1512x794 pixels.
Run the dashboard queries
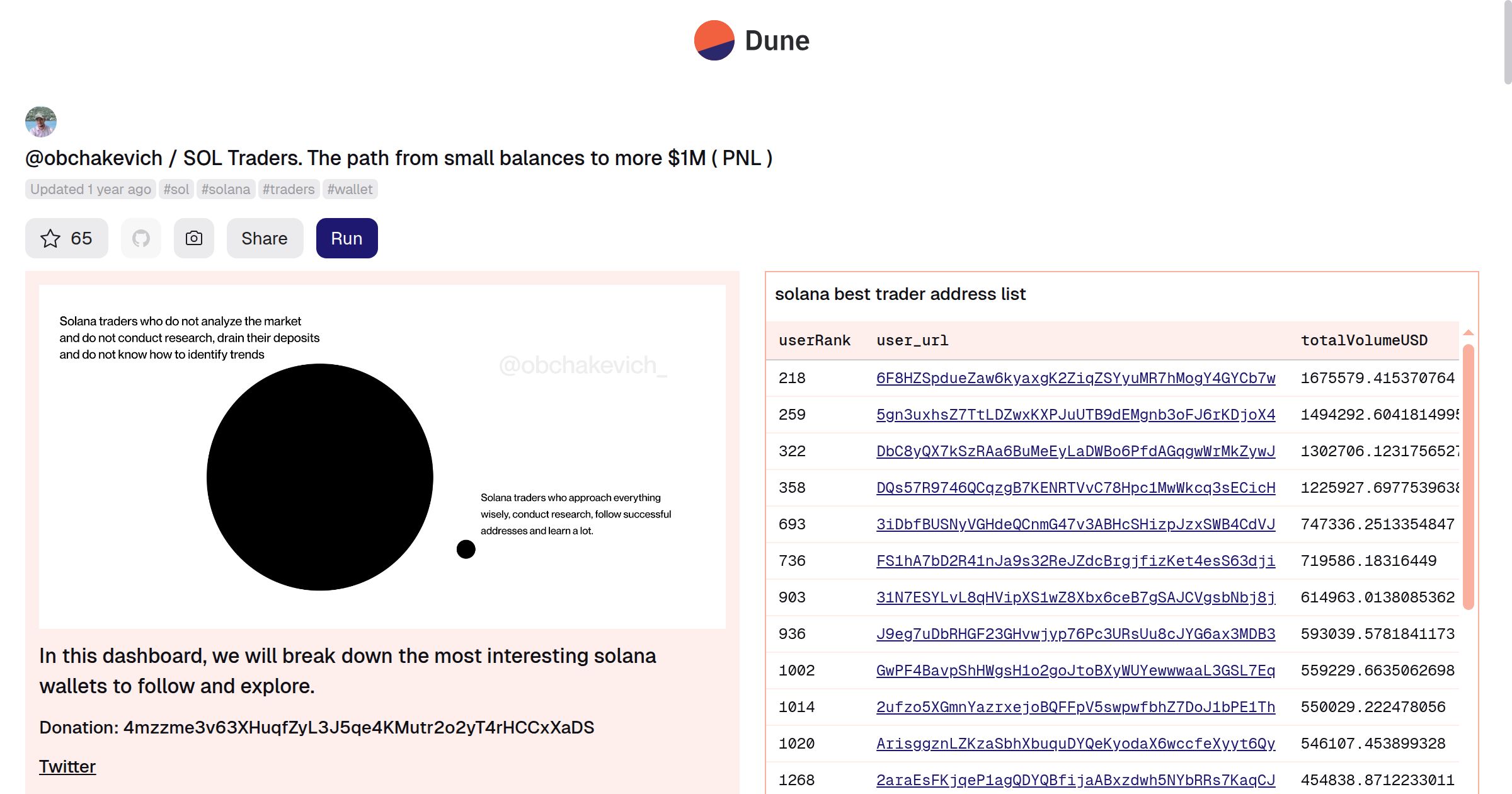tap(346, 238)
